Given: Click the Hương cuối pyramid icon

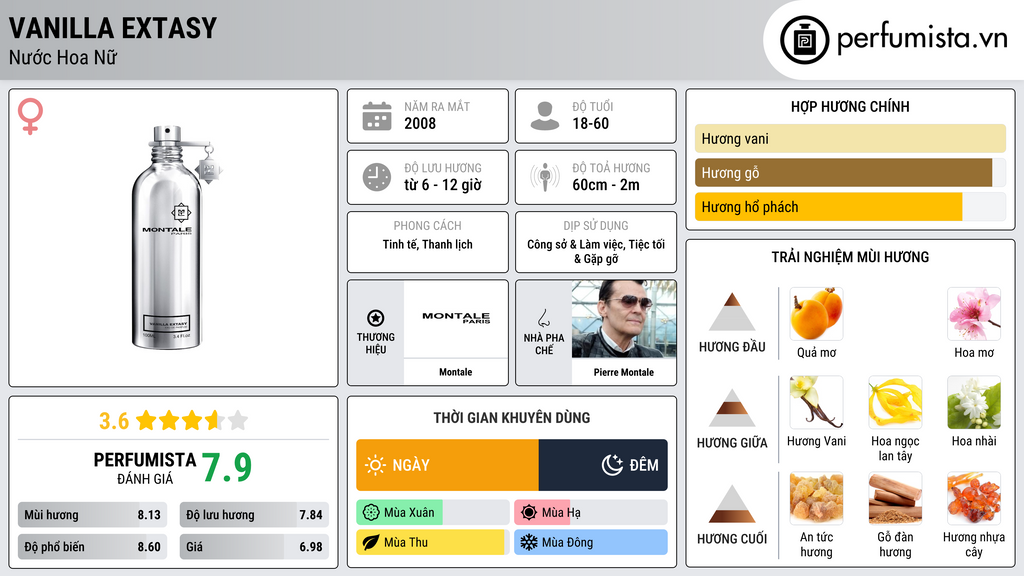Looking at the screenshot, I should pyautogui.click(x=732, y=504).
